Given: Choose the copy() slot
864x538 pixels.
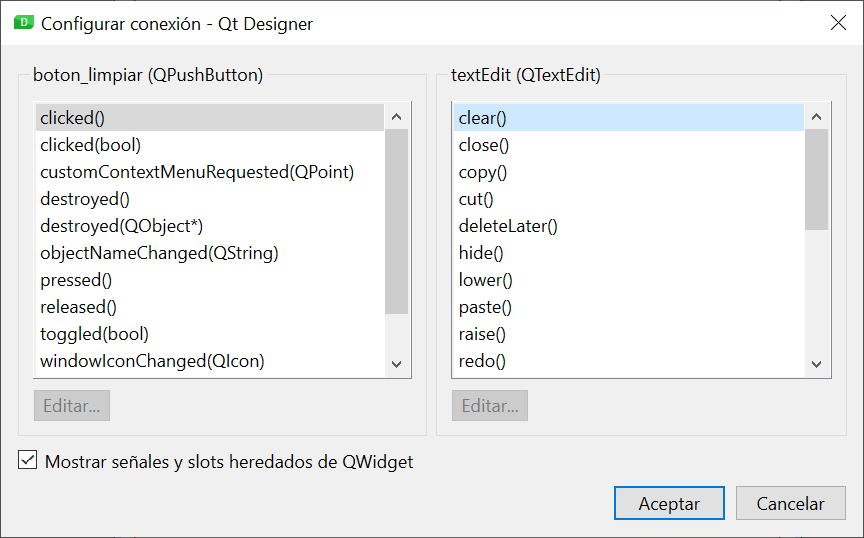Looking at the screenshot, I should [629, 171].
